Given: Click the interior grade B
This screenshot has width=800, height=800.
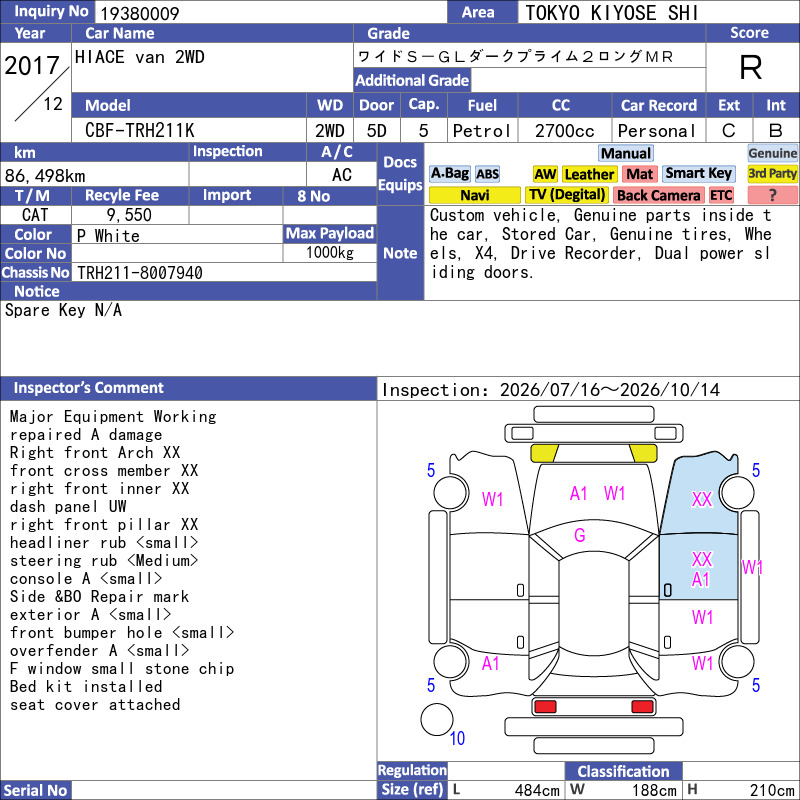Looking at the screenshot, I should [776, 131].
